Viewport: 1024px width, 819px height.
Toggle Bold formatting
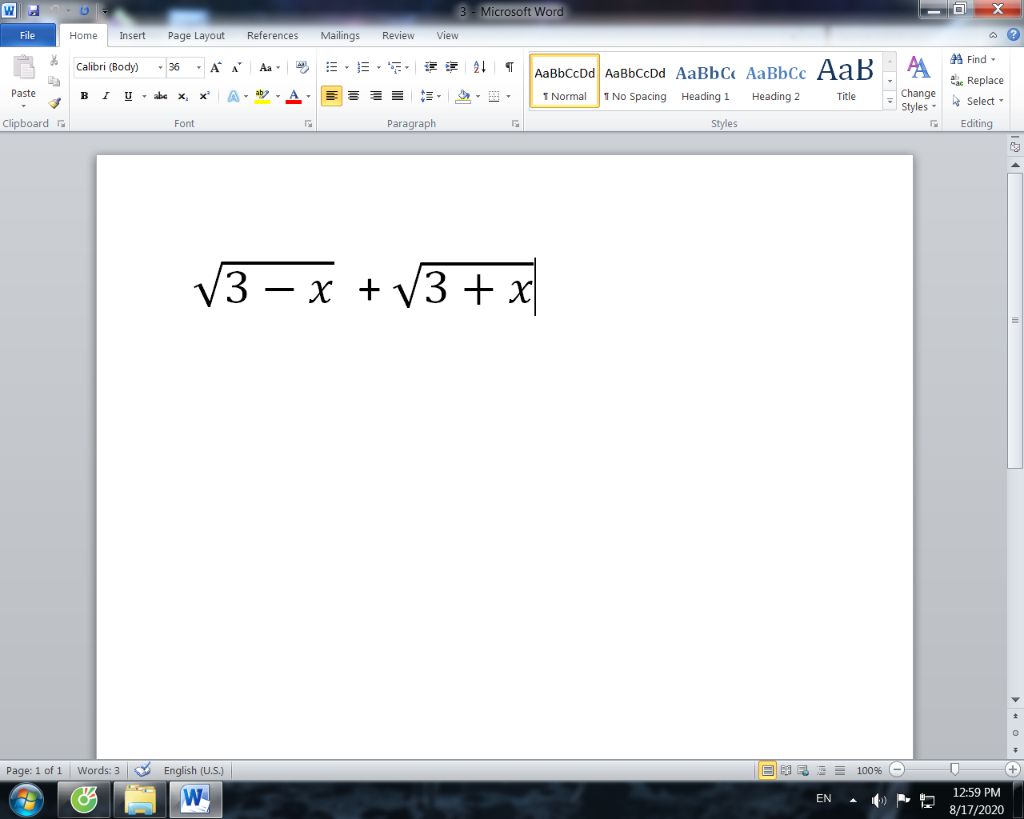pos(84,96)
